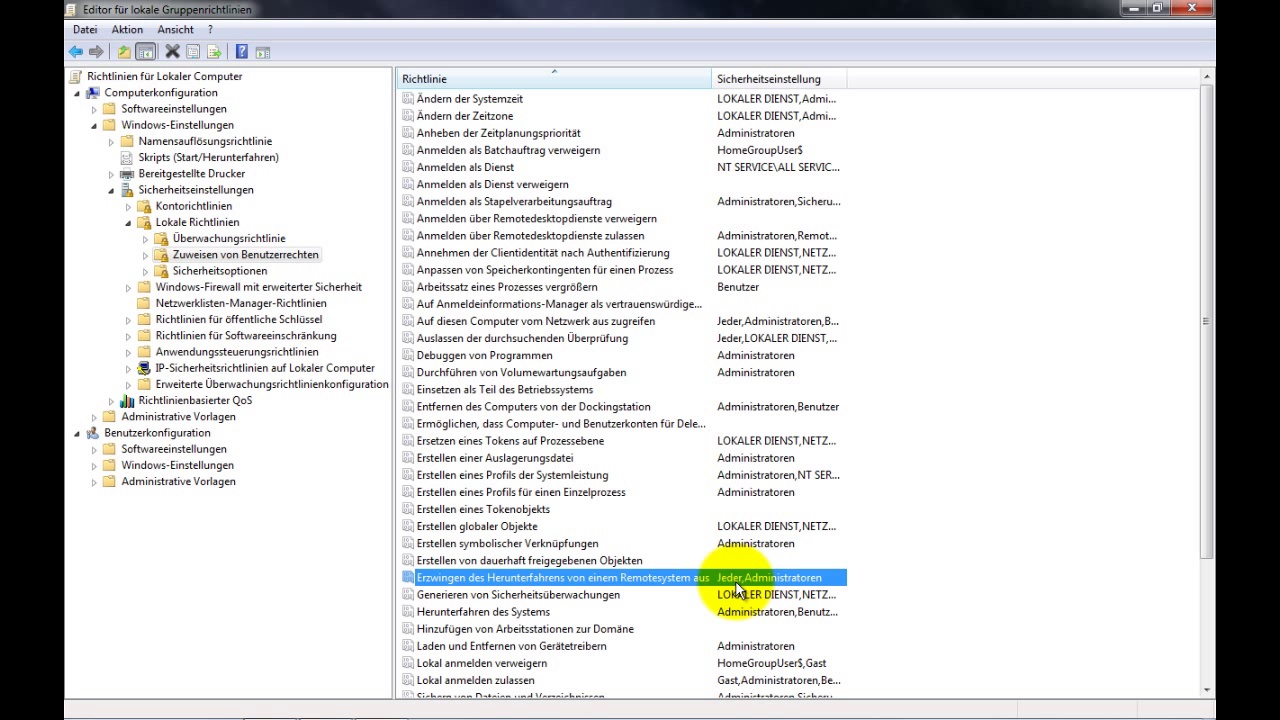The image size is (1280, 720).
Task: Click the Export list toolbar icon
Action: (x=214, y=52)
